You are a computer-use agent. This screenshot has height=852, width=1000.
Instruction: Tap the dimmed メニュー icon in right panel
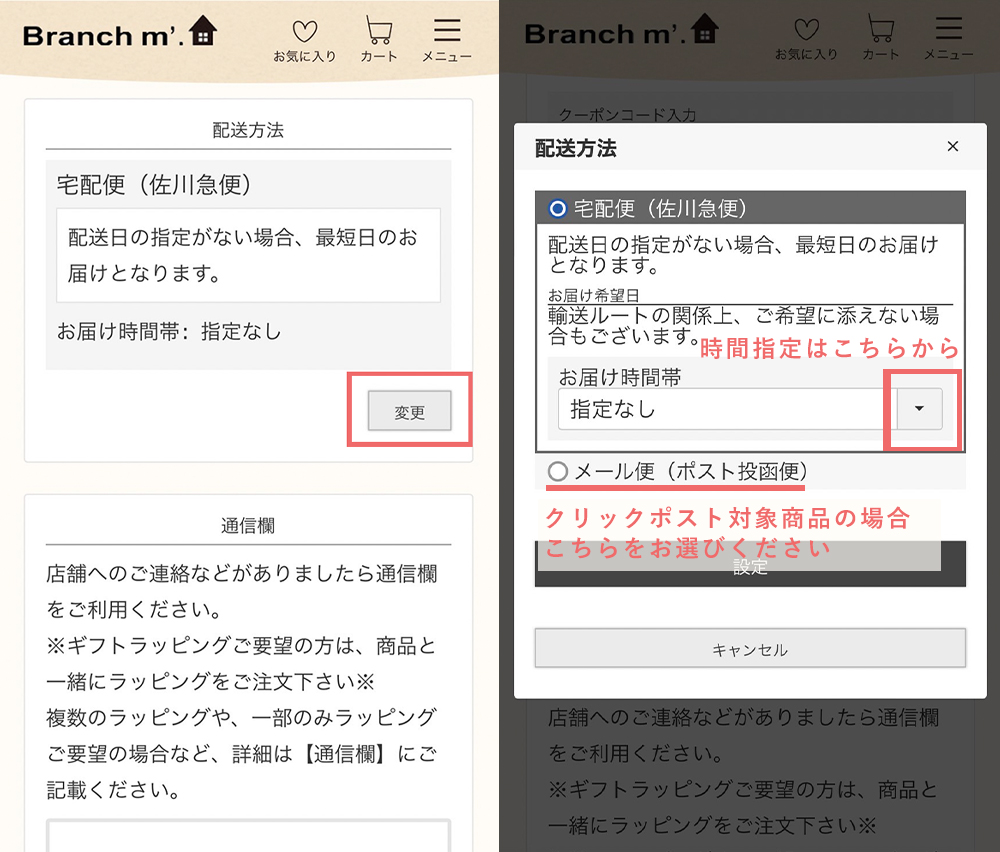pyautogui.click(x=948, y=38)
